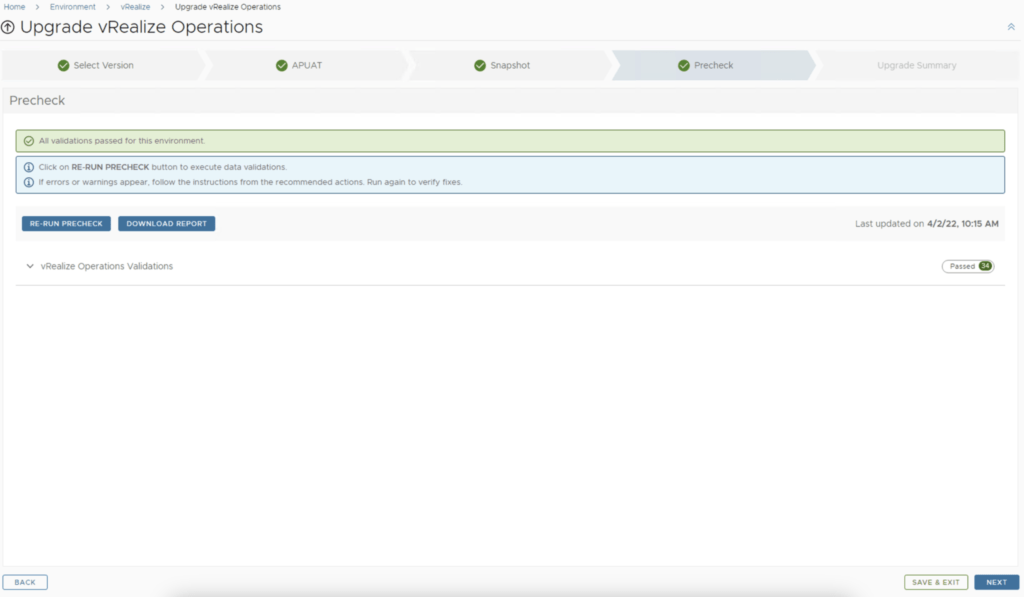Screen dimensions: 1024x597
Task: Click the upgrade arrow icon beside page title
Action: (x=9, y=28)
